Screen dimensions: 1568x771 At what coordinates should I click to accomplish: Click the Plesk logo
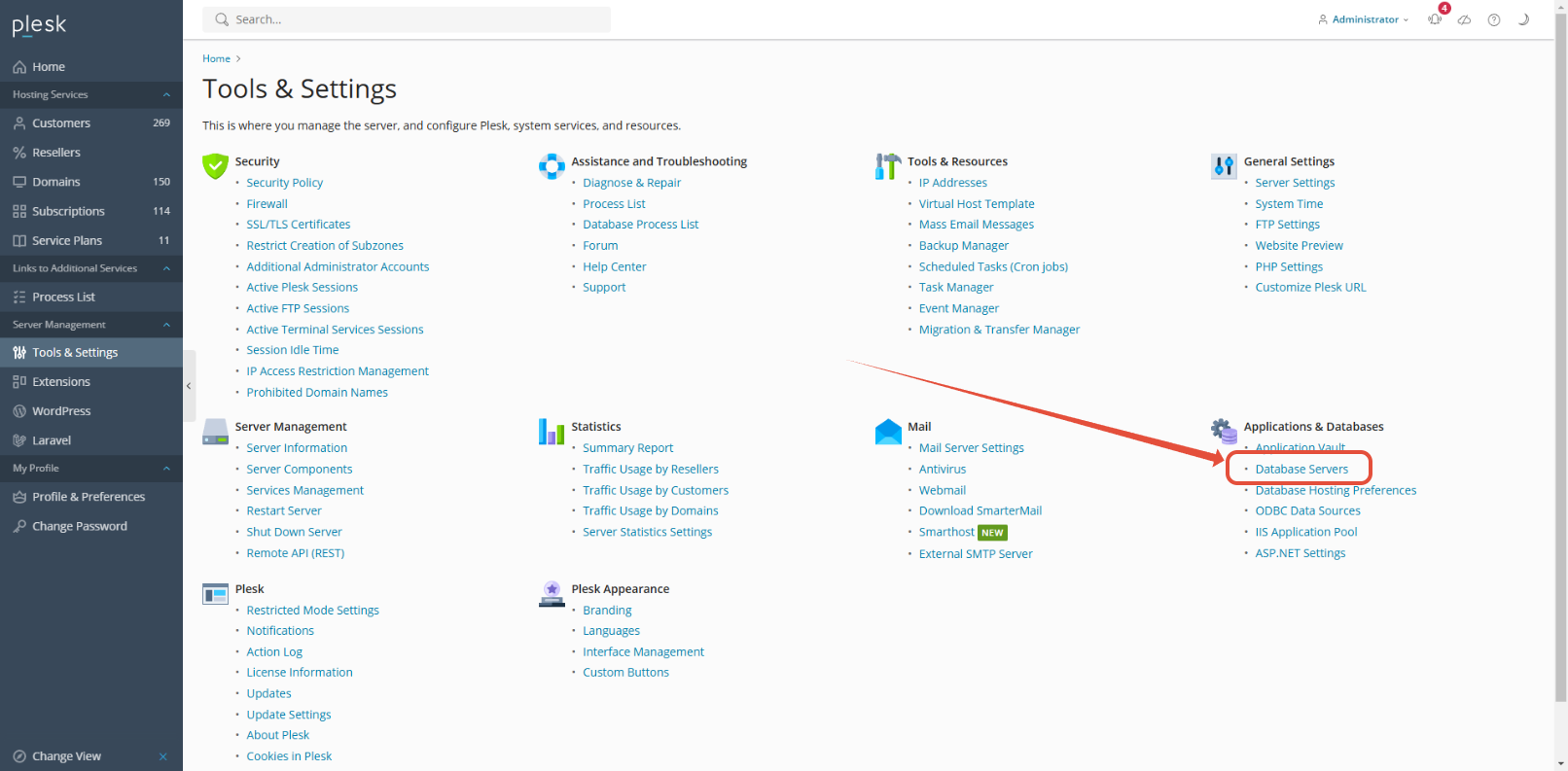39,25
